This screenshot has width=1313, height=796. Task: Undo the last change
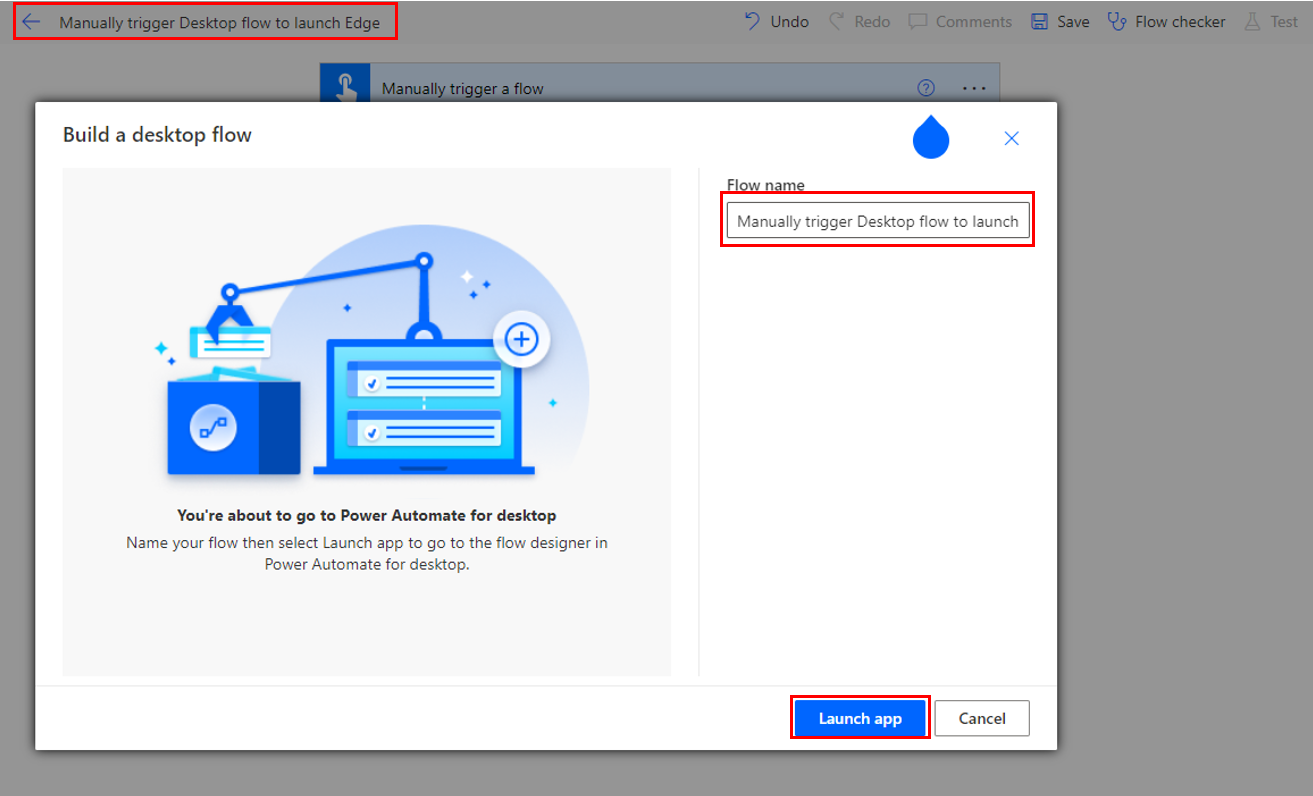pyautogui.click(x=776, y=21)
